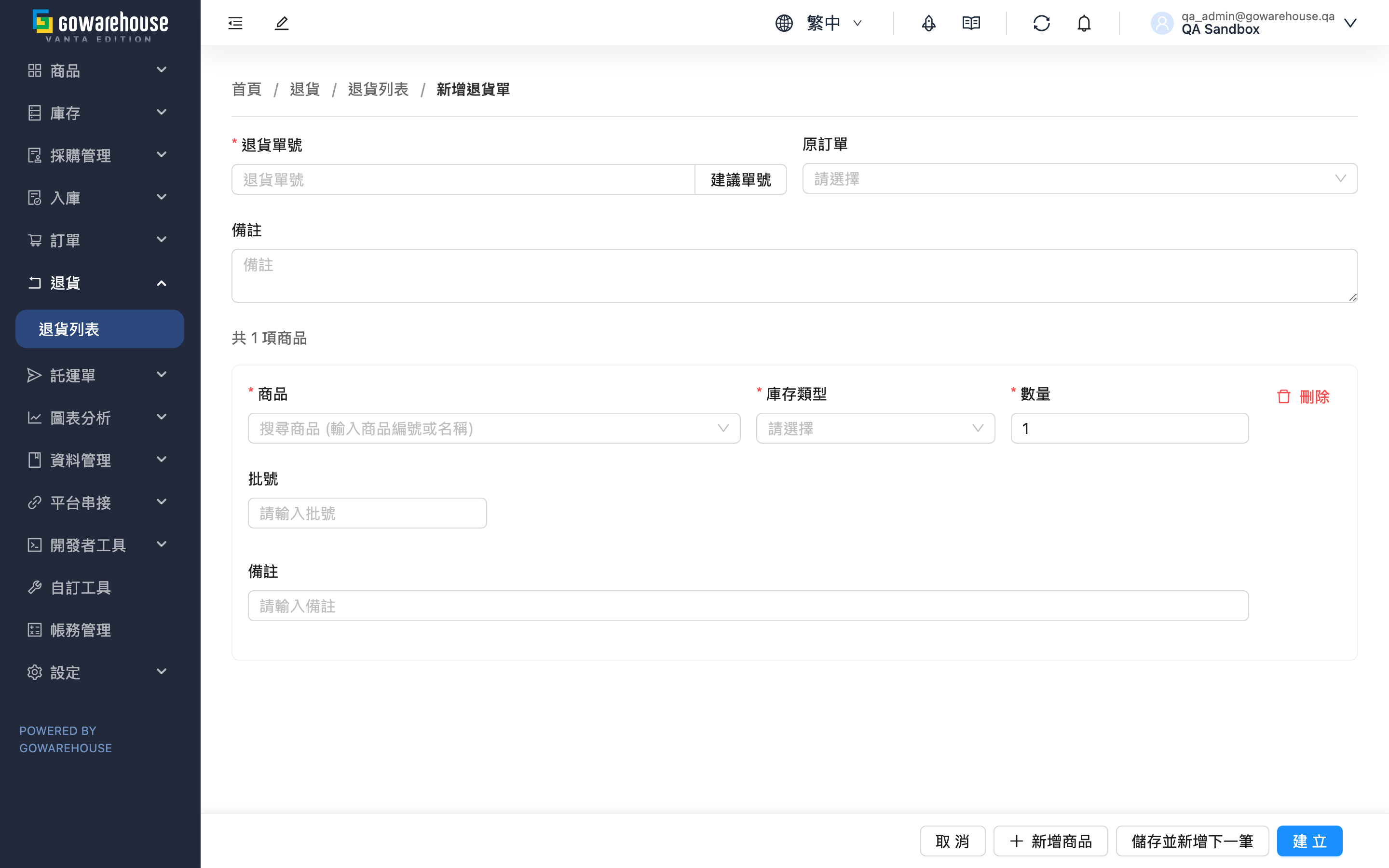Click the pencil edit icon in header
This screenshot has width=1389, height=868.
281,23
